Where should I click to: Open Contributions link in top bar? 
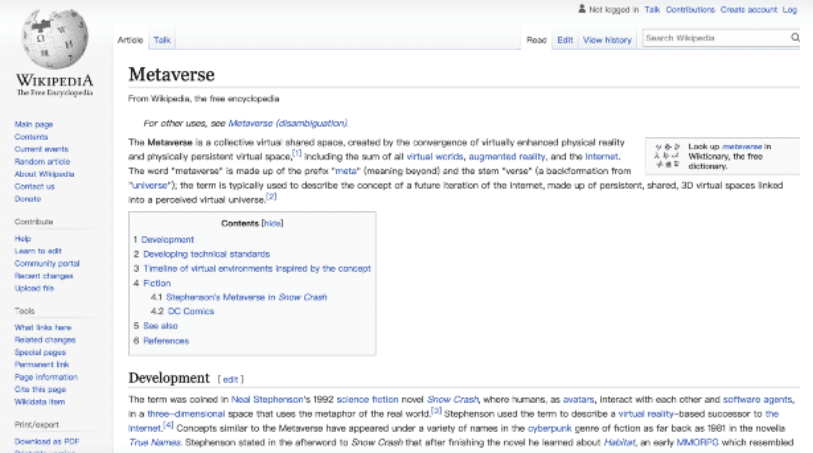(x=690, y=9)
